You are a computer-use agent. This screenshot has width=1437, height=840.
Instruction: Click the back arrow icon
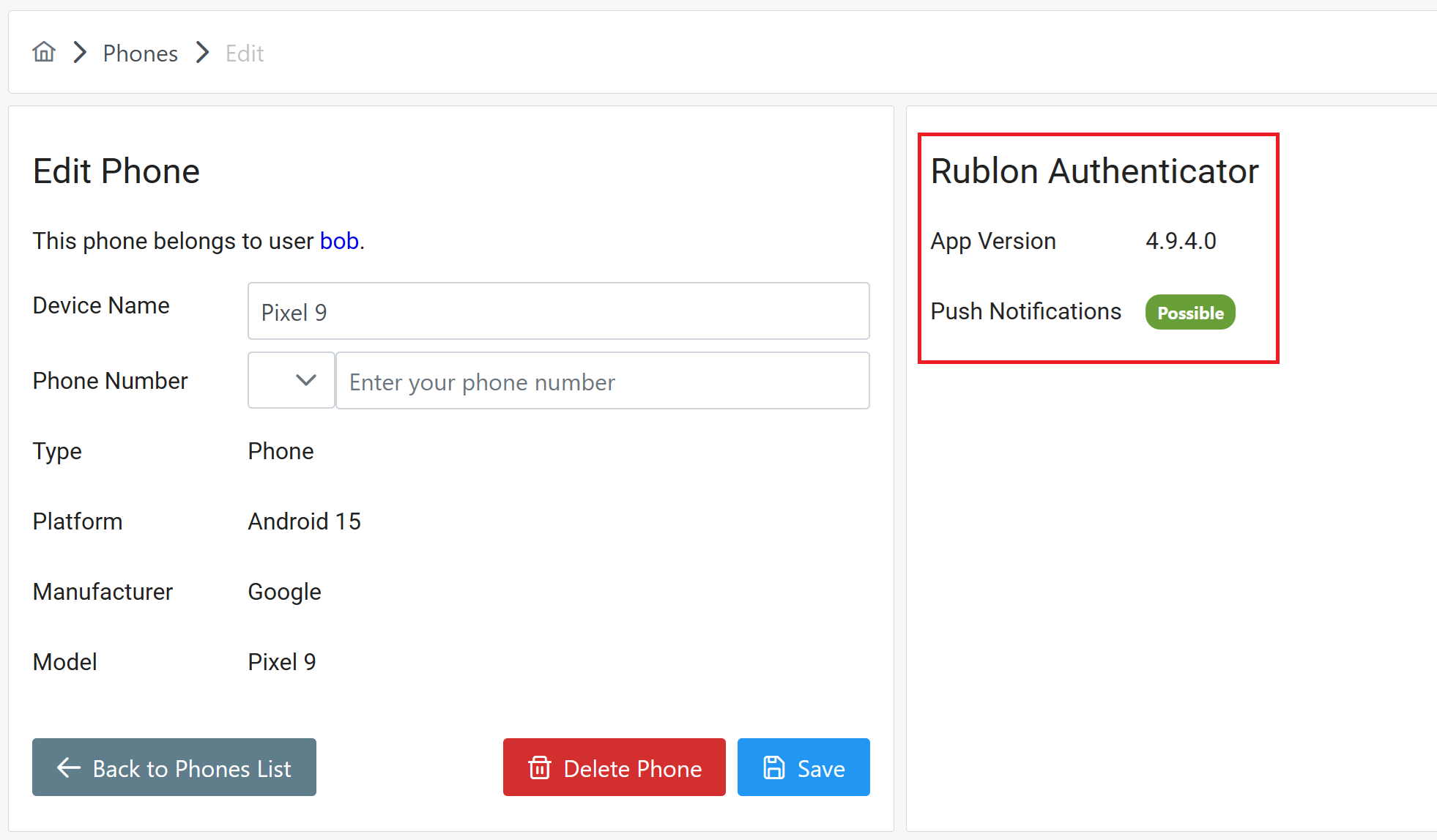(69, 767)
